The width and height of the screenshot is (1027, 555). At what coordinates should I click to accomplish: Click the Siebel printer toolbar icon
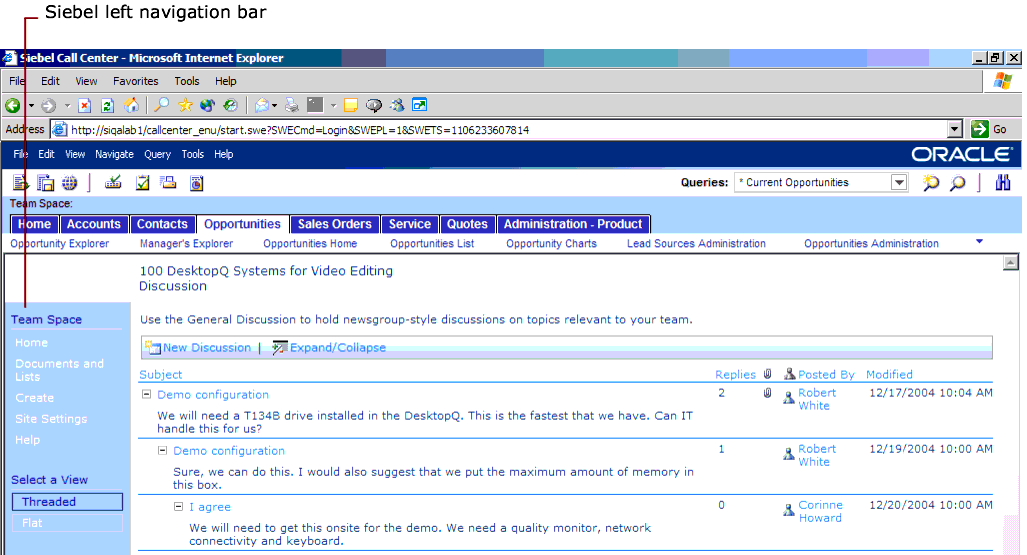point(168,182)
